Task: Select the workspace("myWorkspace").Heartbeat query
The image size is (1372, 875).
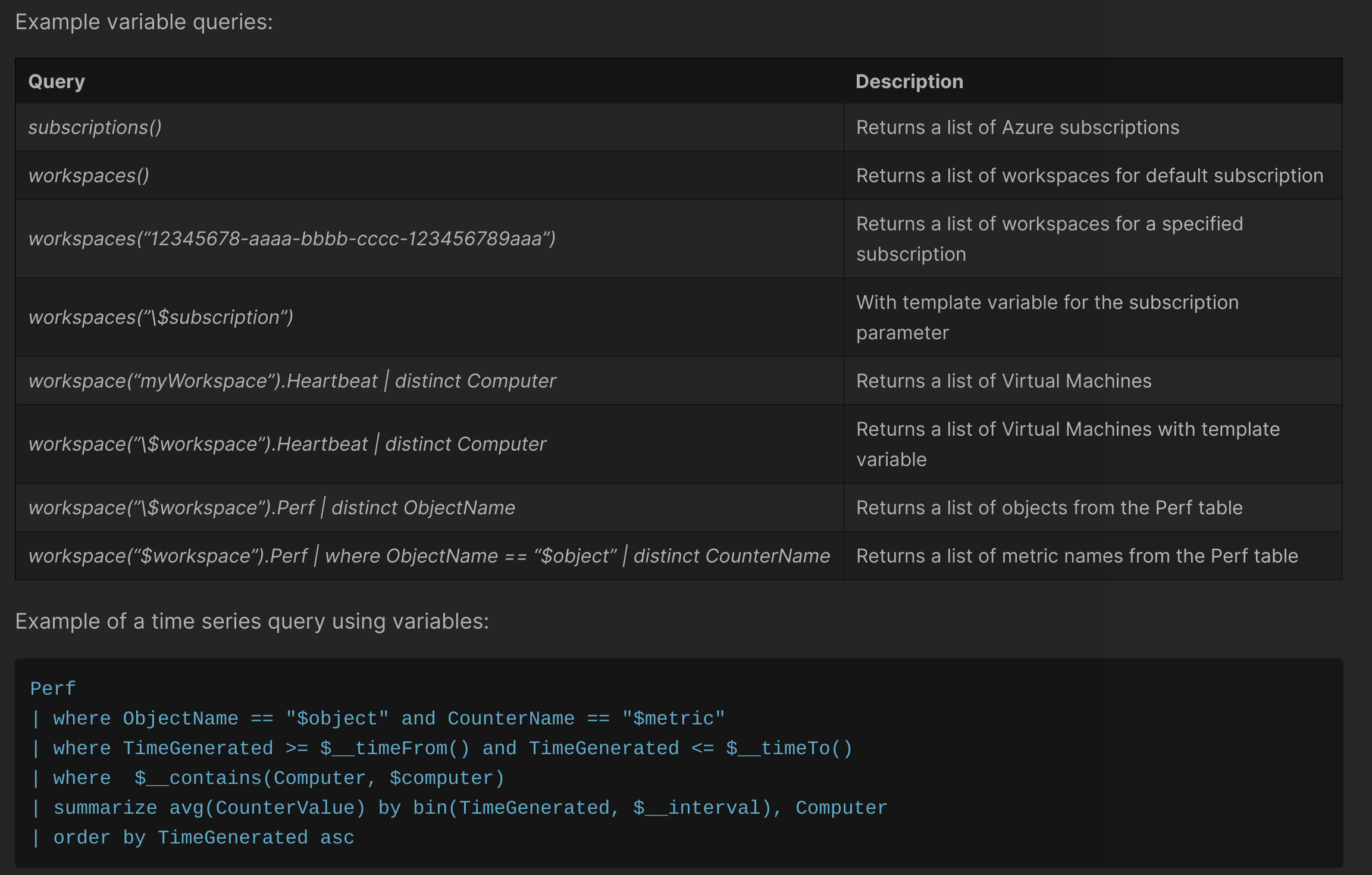Action: 292,380
